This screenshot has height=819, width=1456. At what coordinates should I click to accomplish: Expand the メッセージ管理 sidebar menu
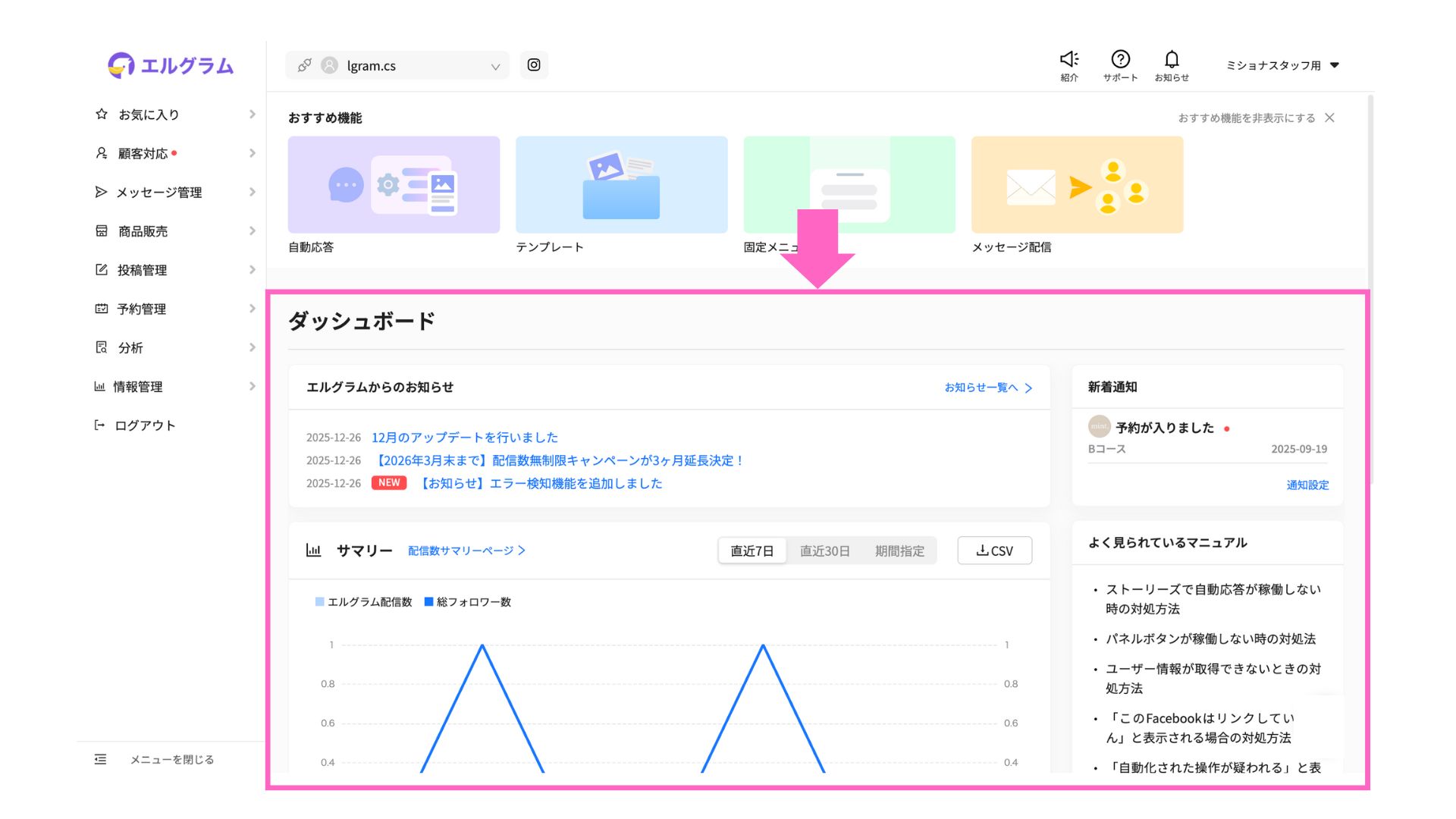[x=159, y=193]
